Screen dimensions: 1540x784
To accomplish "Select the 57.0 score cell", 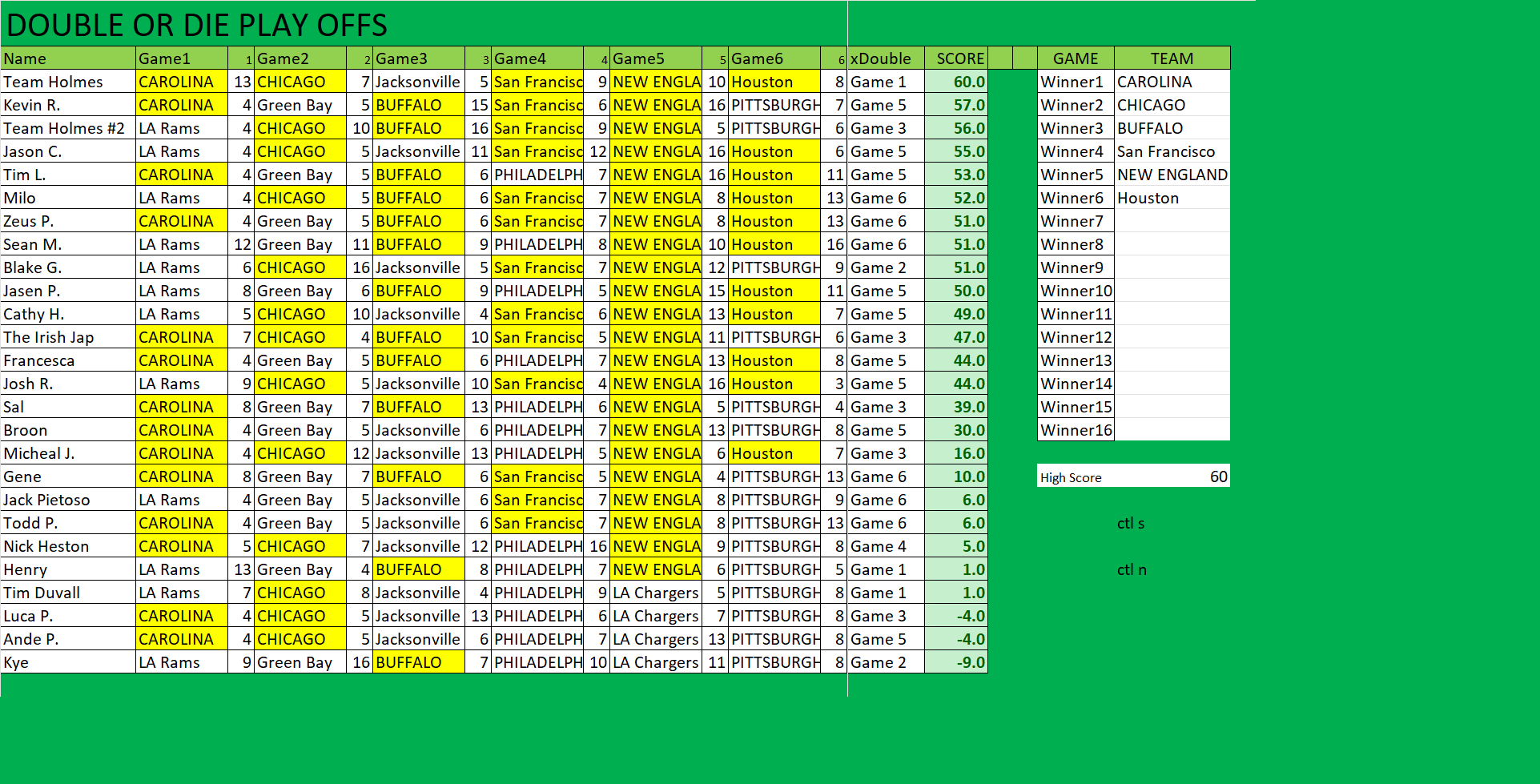I will [956, 105].
